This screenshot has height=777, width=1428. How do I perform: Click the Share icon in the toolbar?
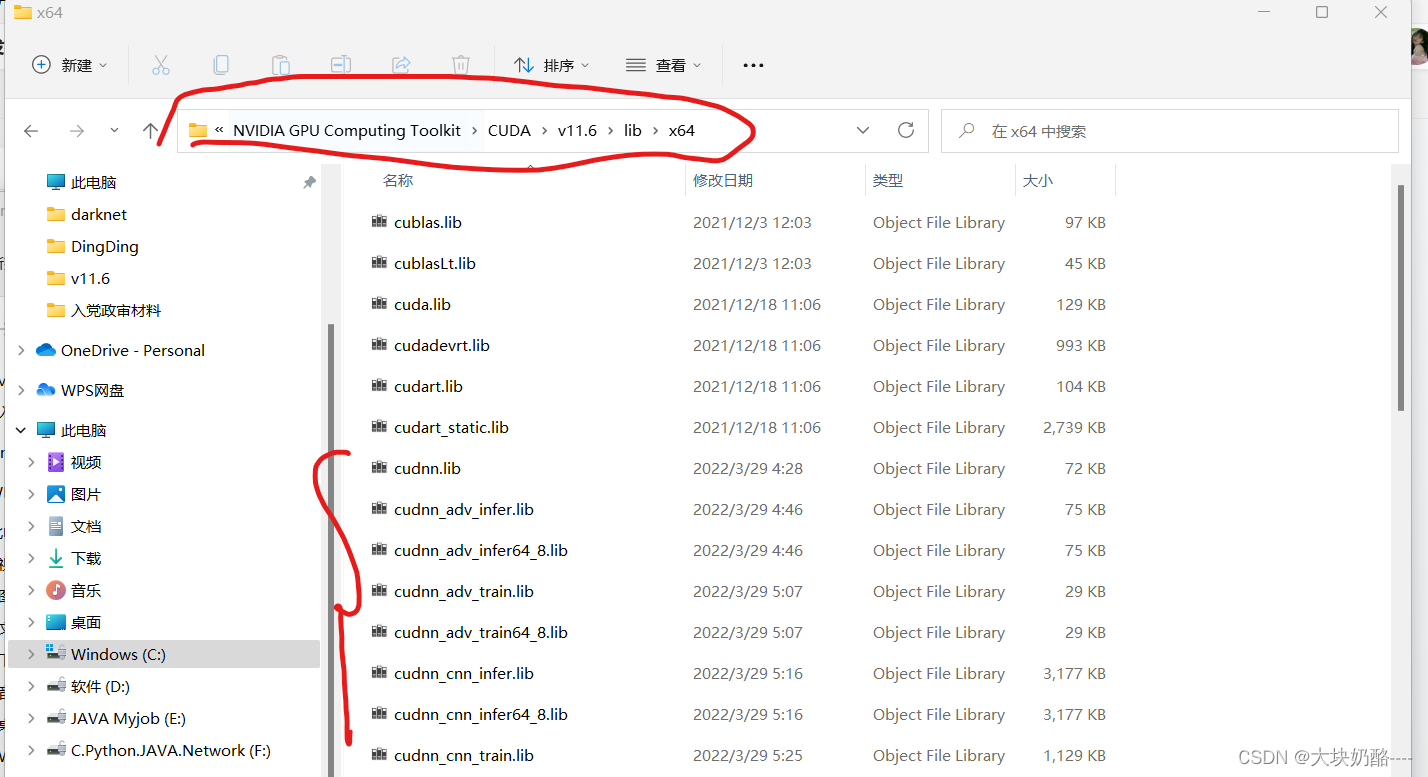pos(400,64)
